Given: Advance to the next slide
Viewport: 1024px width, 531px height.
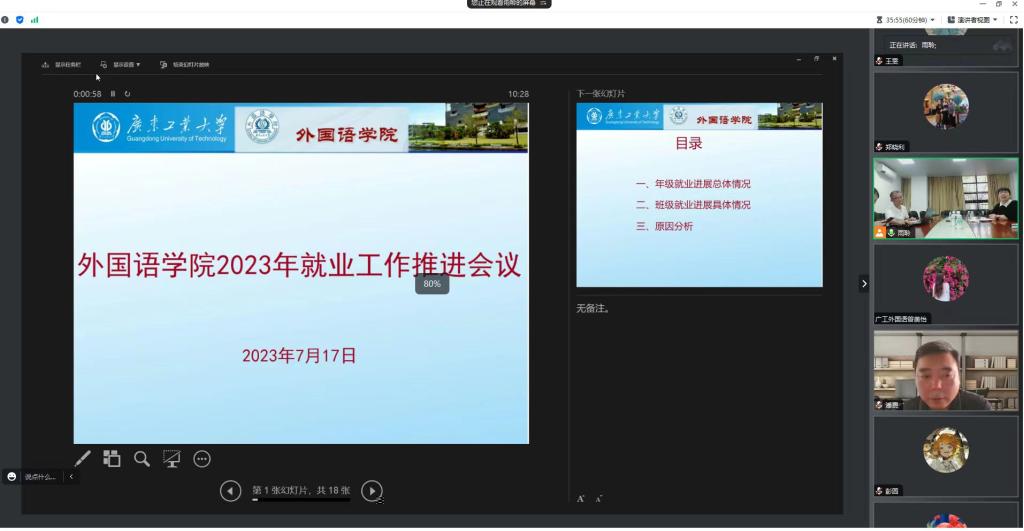Looking at the screenshot, I should [371, 490].
